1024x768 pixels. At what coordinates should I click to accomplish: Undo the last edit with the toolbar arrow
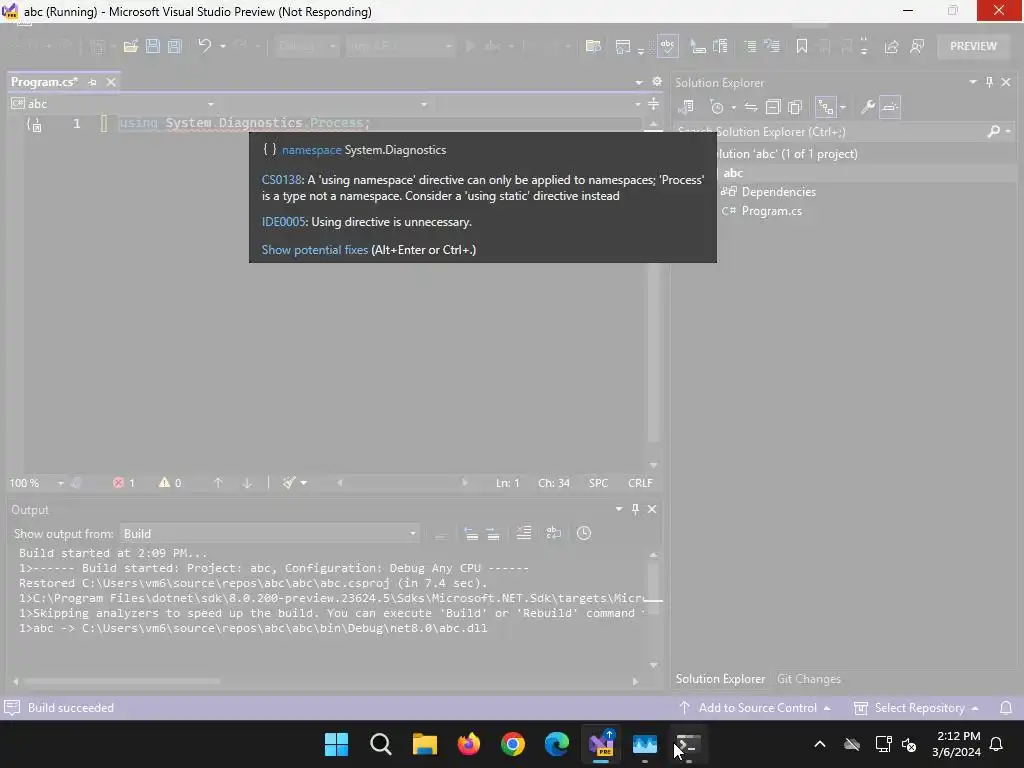(204, 46)
